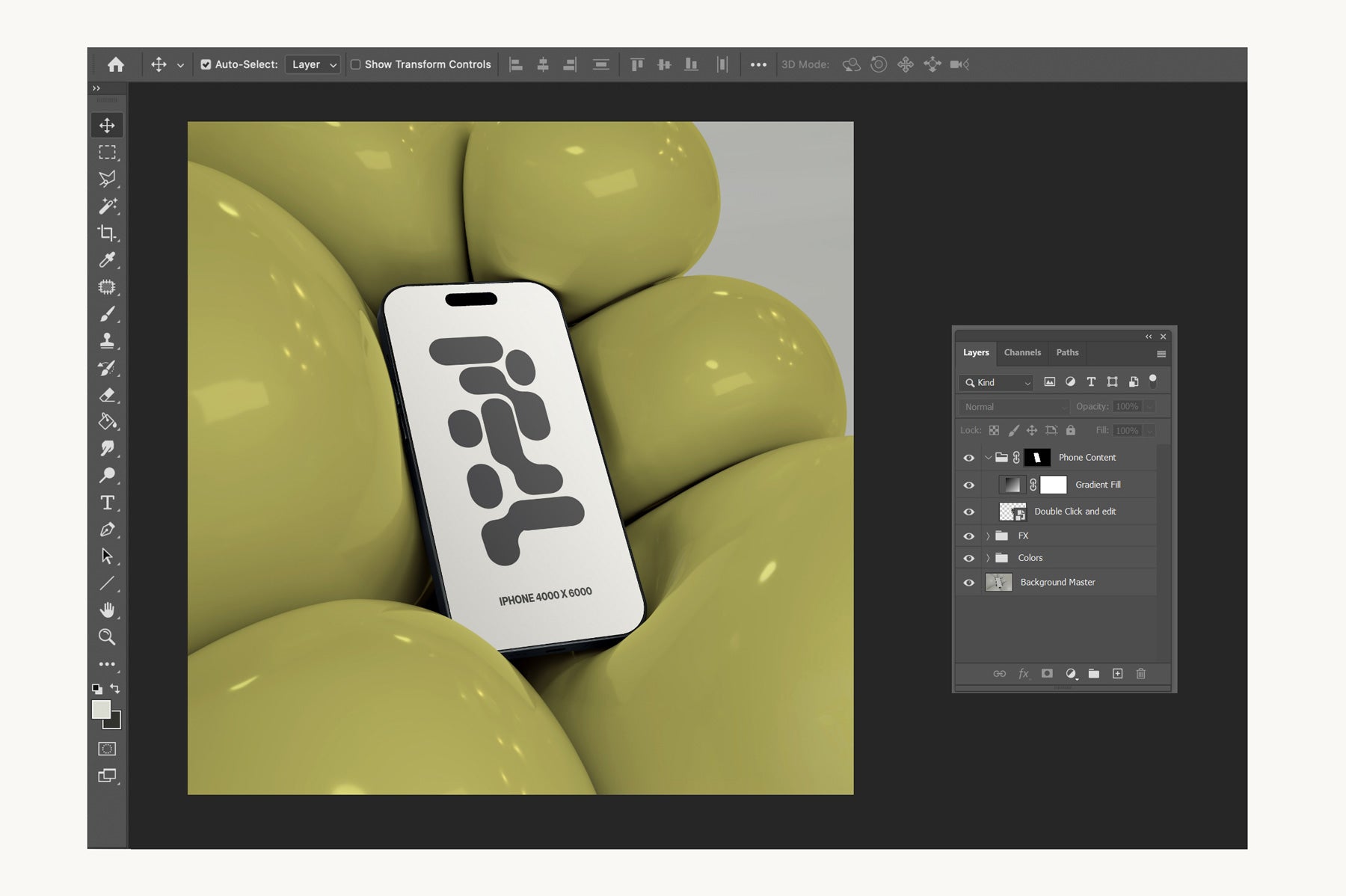Select the Zoom tool

click(x=107, y=636)
